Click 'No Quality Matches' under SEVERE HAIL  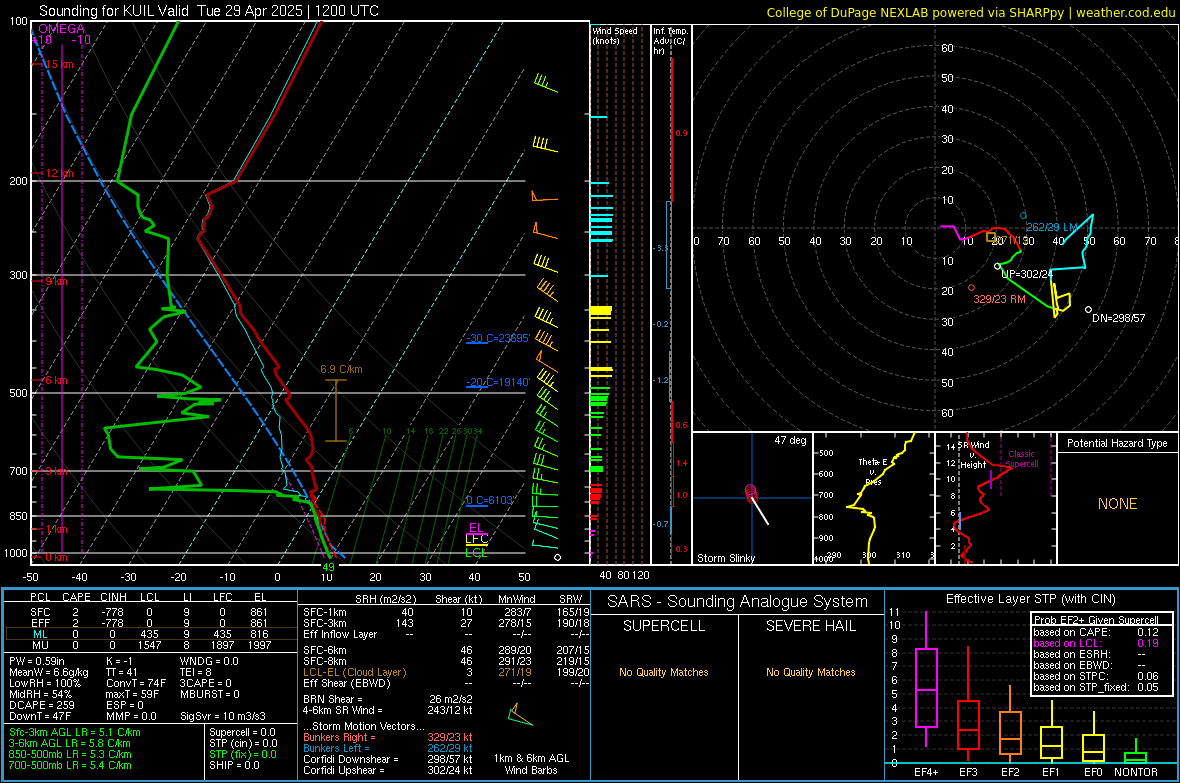tap(810, 672)
